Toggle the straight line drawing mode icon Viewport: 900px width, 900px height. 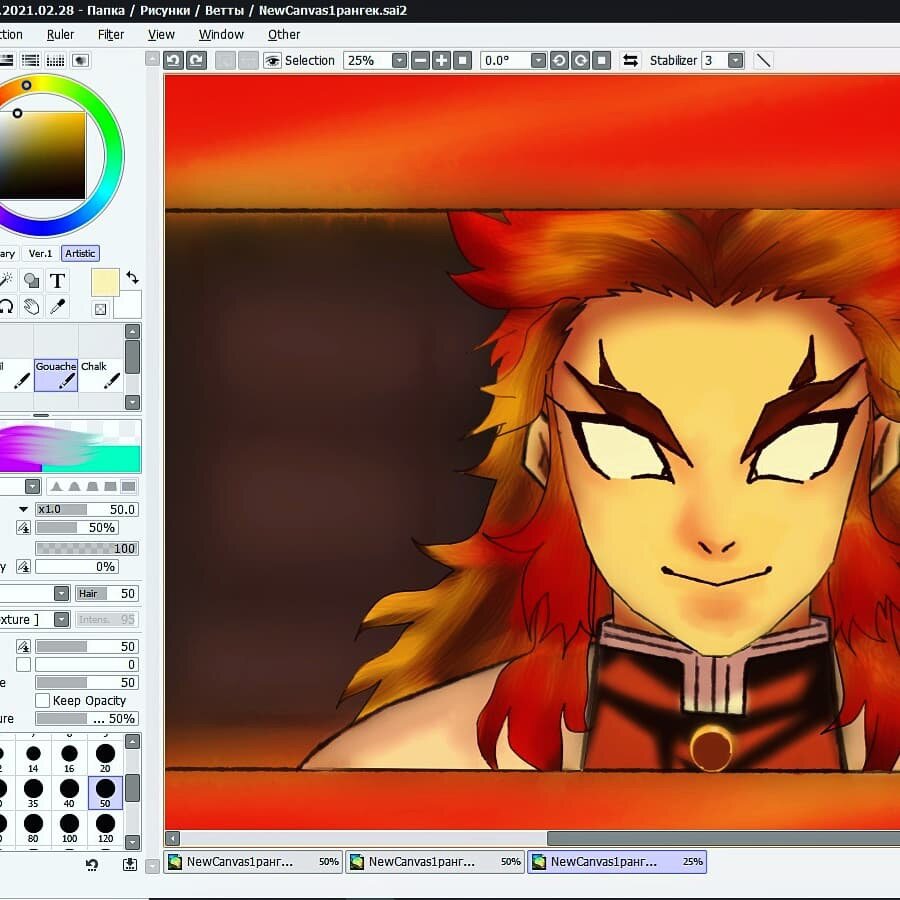pos(763,60)
